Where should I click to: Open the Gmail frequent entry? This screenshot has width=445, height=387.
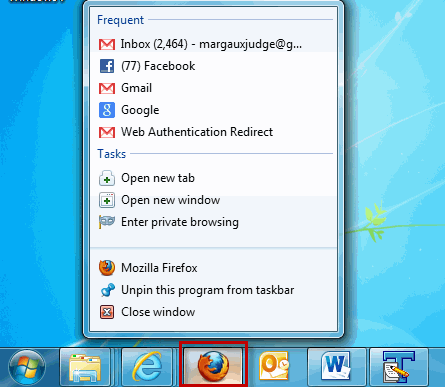coord(213,88)
